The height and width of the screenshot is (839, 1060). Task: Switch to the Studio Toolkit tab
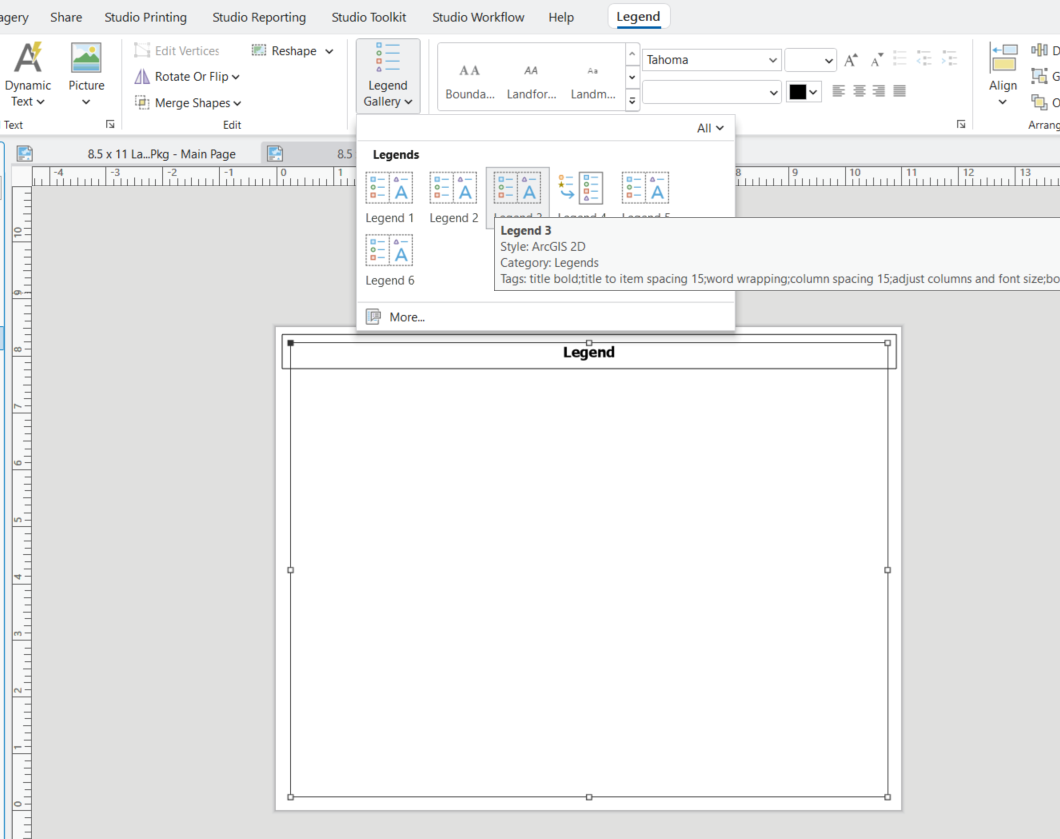click(x=368, y=17)
